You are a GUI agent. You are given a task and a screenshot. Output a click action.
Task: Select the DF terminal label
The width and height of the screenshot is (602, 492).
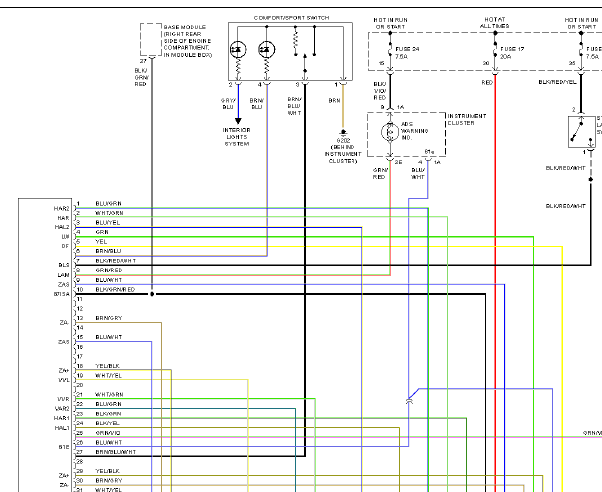65,246
